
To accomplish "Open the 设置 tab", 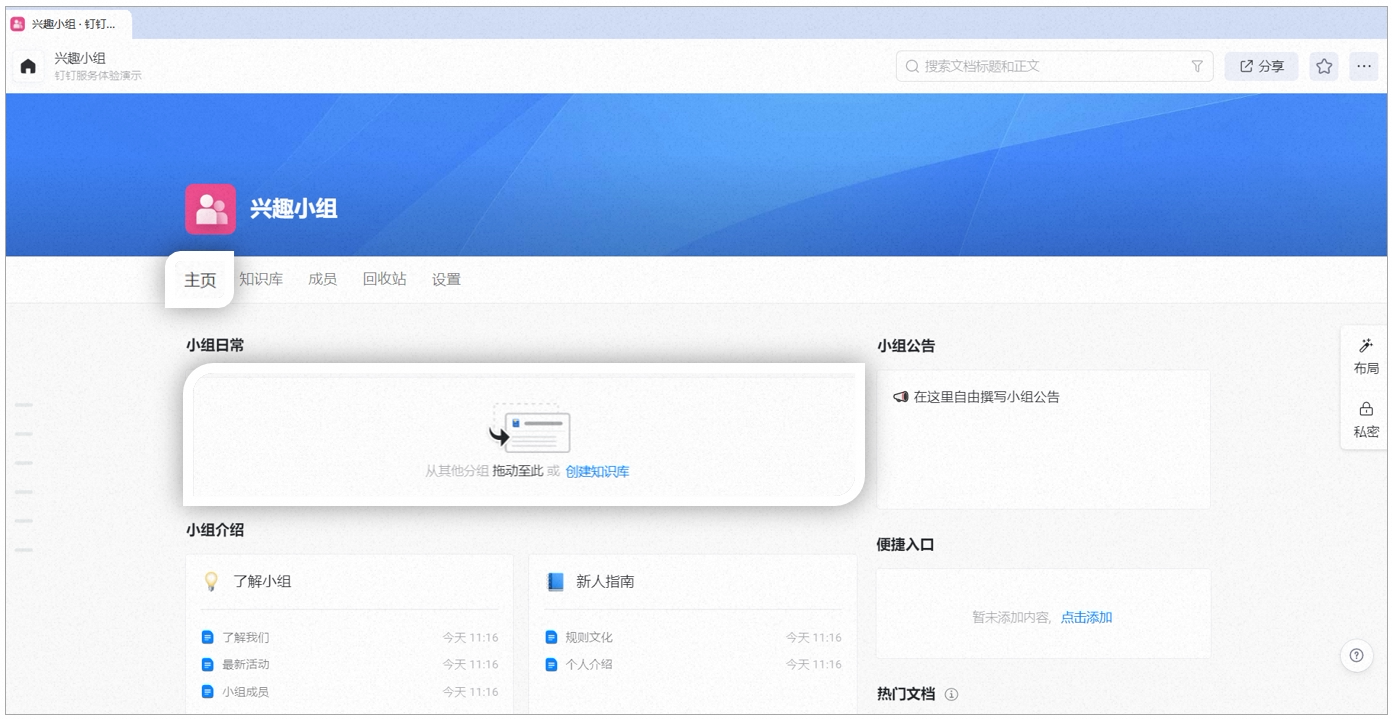I will 446,279.
